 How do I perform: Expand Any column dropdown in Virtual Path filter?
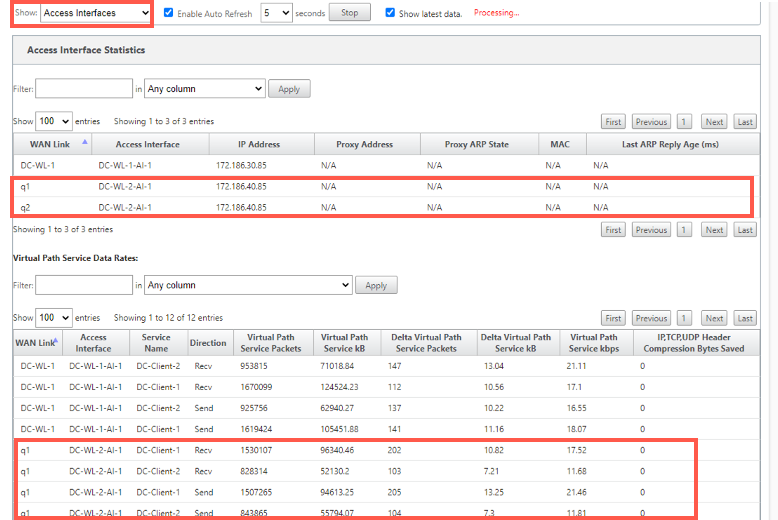248,285
